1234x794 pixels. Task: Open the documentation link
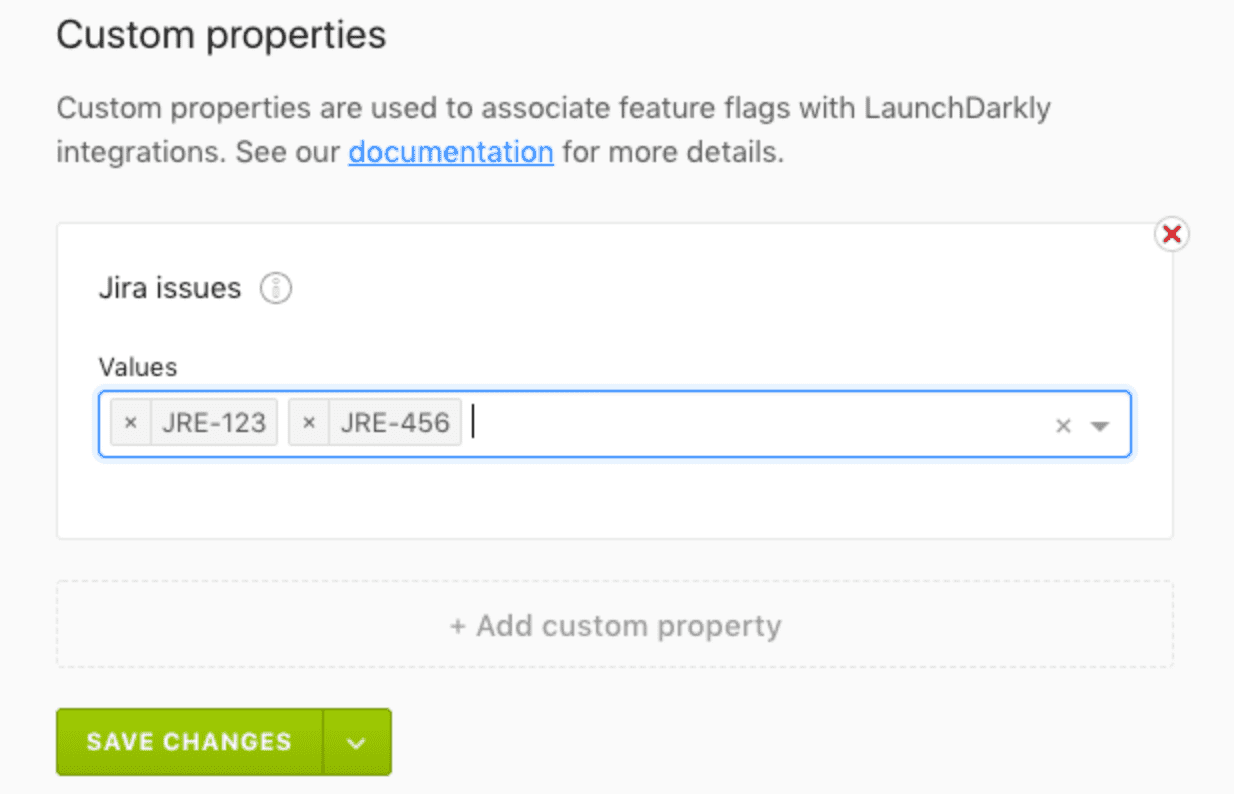point(450,152)
